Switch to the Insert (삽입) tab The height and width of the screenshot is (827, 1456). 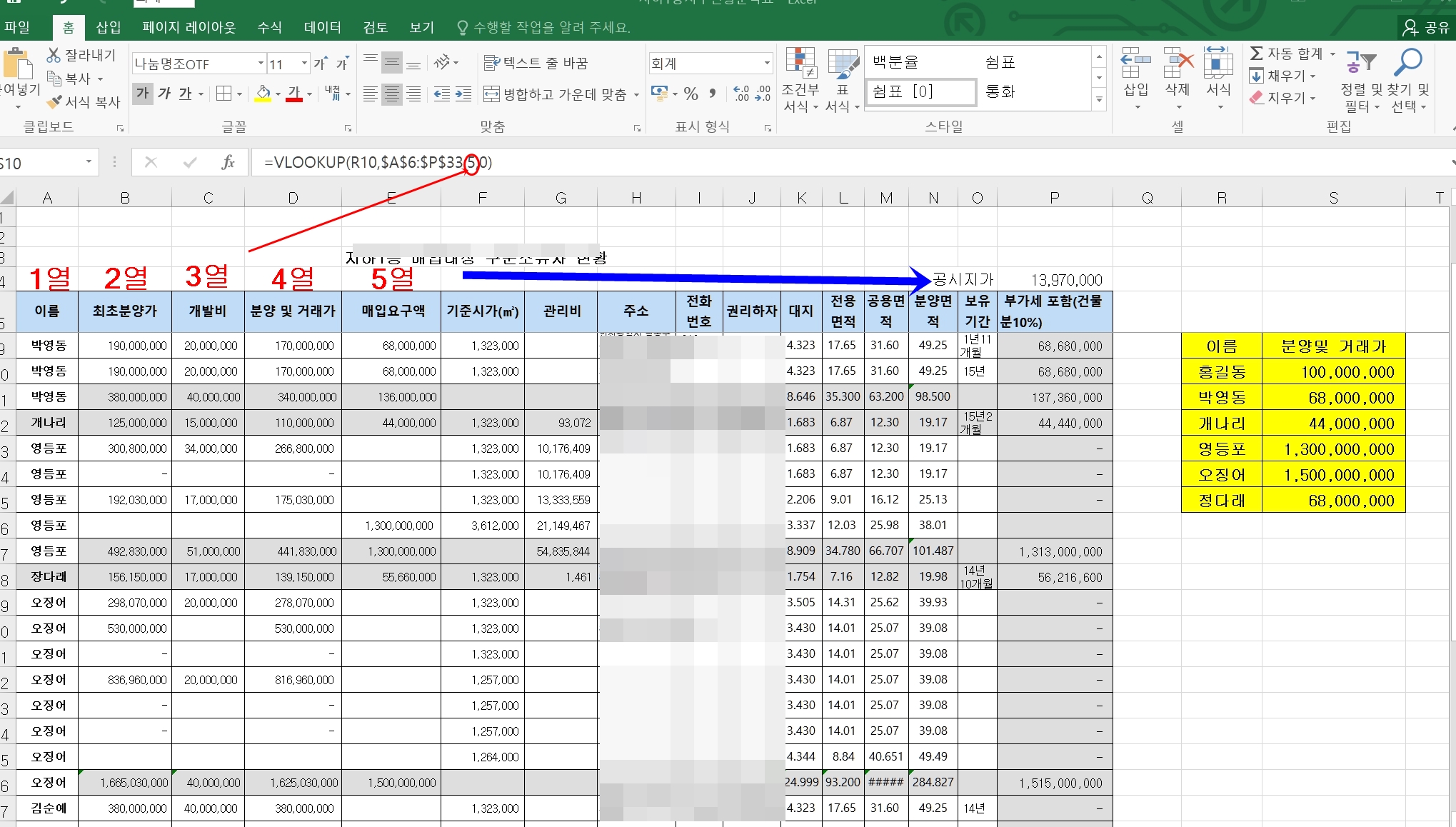[109, 27]
